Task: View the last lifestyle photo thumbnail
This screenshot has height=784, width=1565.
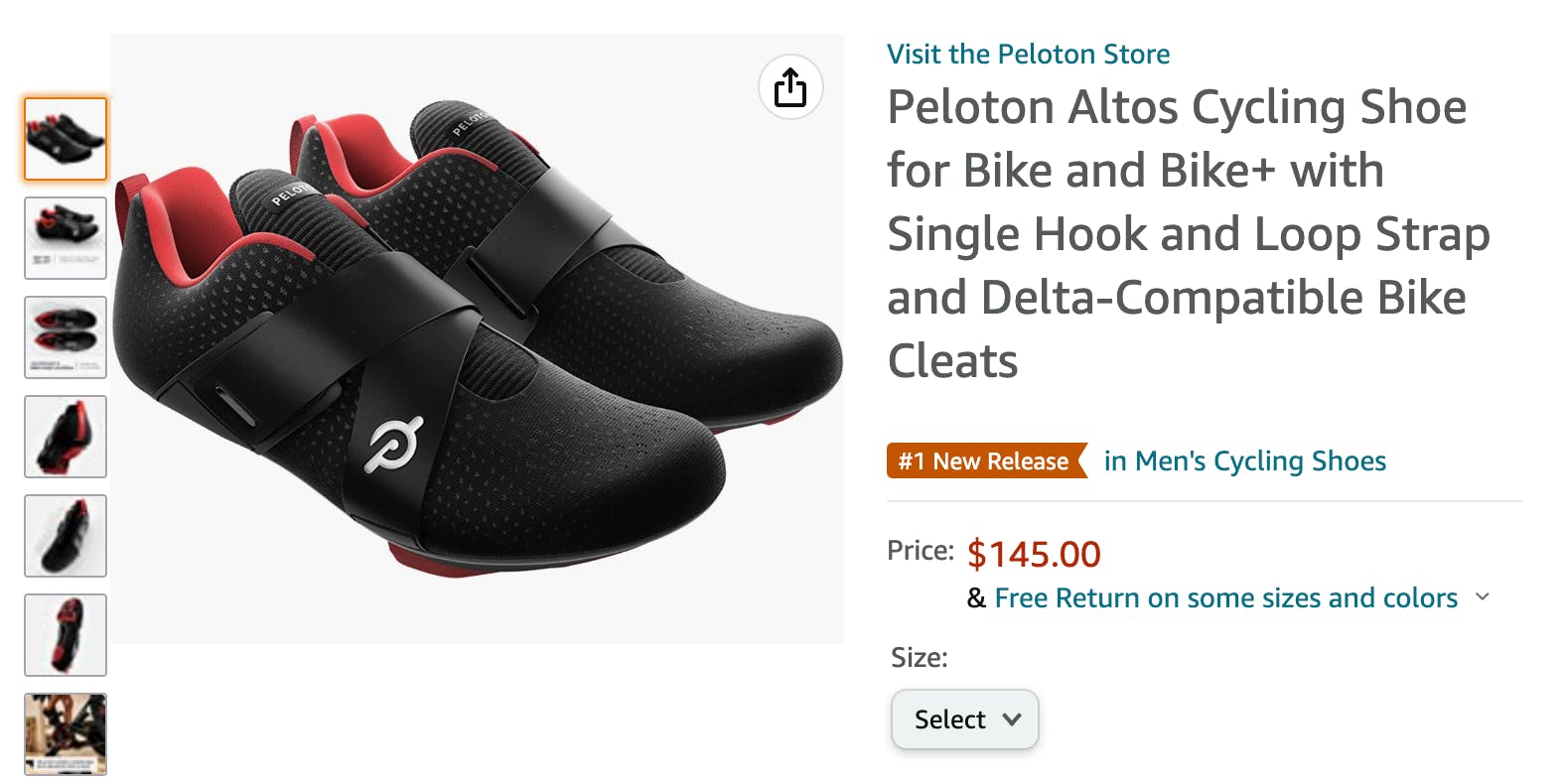Action: pyautogui.click(x=66, y=734)
